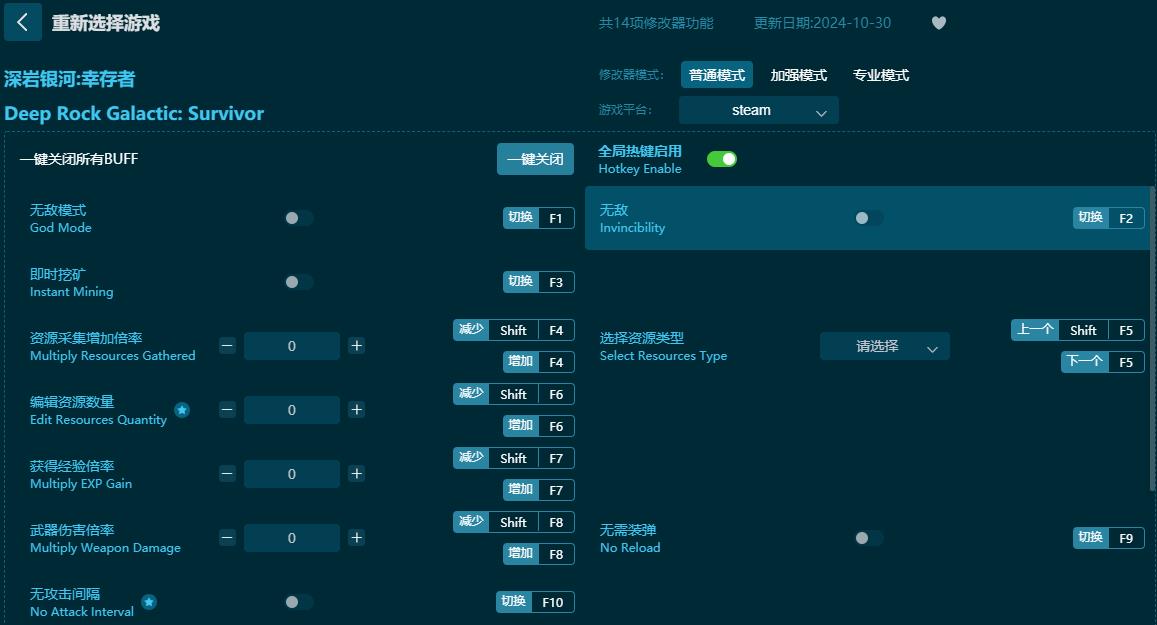1157x625 pixels.
Task: Click star badge beside Edit Resources Quantity
Action: tap(182, 410)
